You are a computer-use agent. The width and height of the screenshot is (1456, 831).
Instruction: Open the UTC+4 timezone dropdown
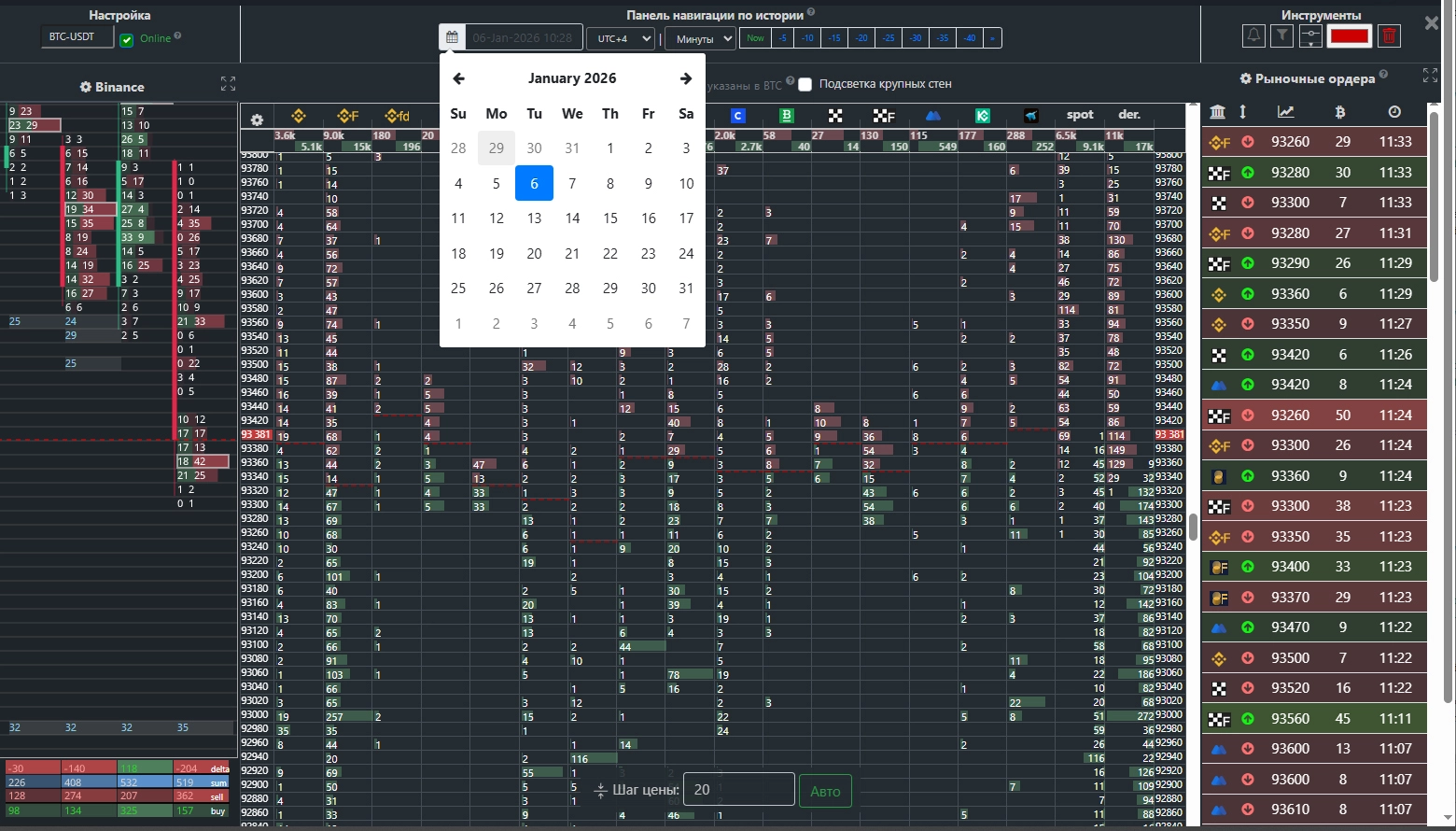coord(621,38)
